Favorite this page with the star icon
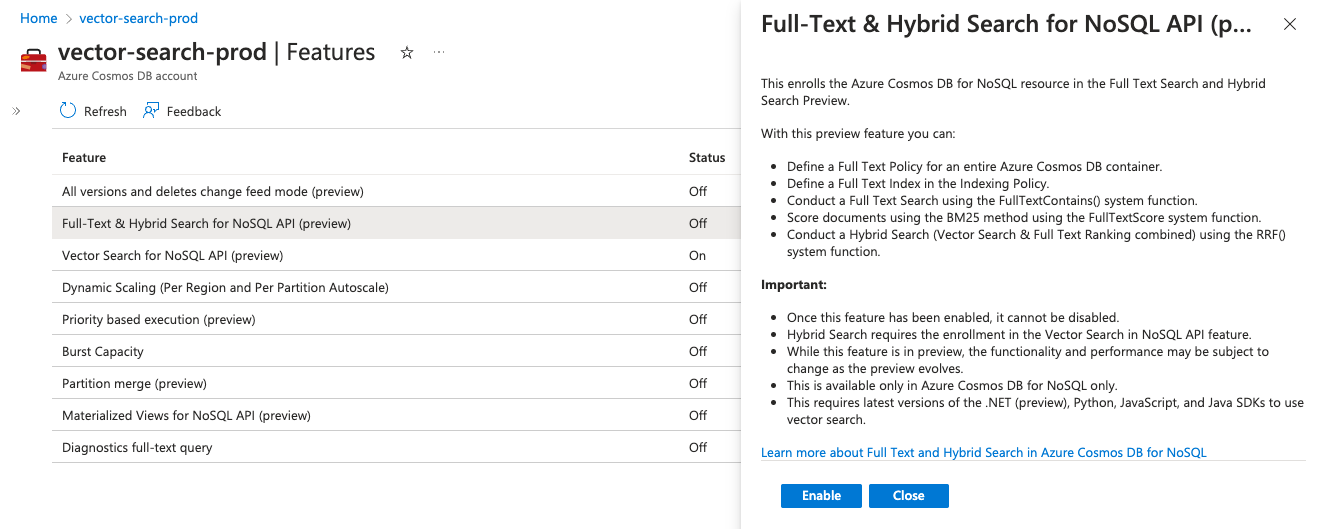1323x529 pixels. (407, 53)
